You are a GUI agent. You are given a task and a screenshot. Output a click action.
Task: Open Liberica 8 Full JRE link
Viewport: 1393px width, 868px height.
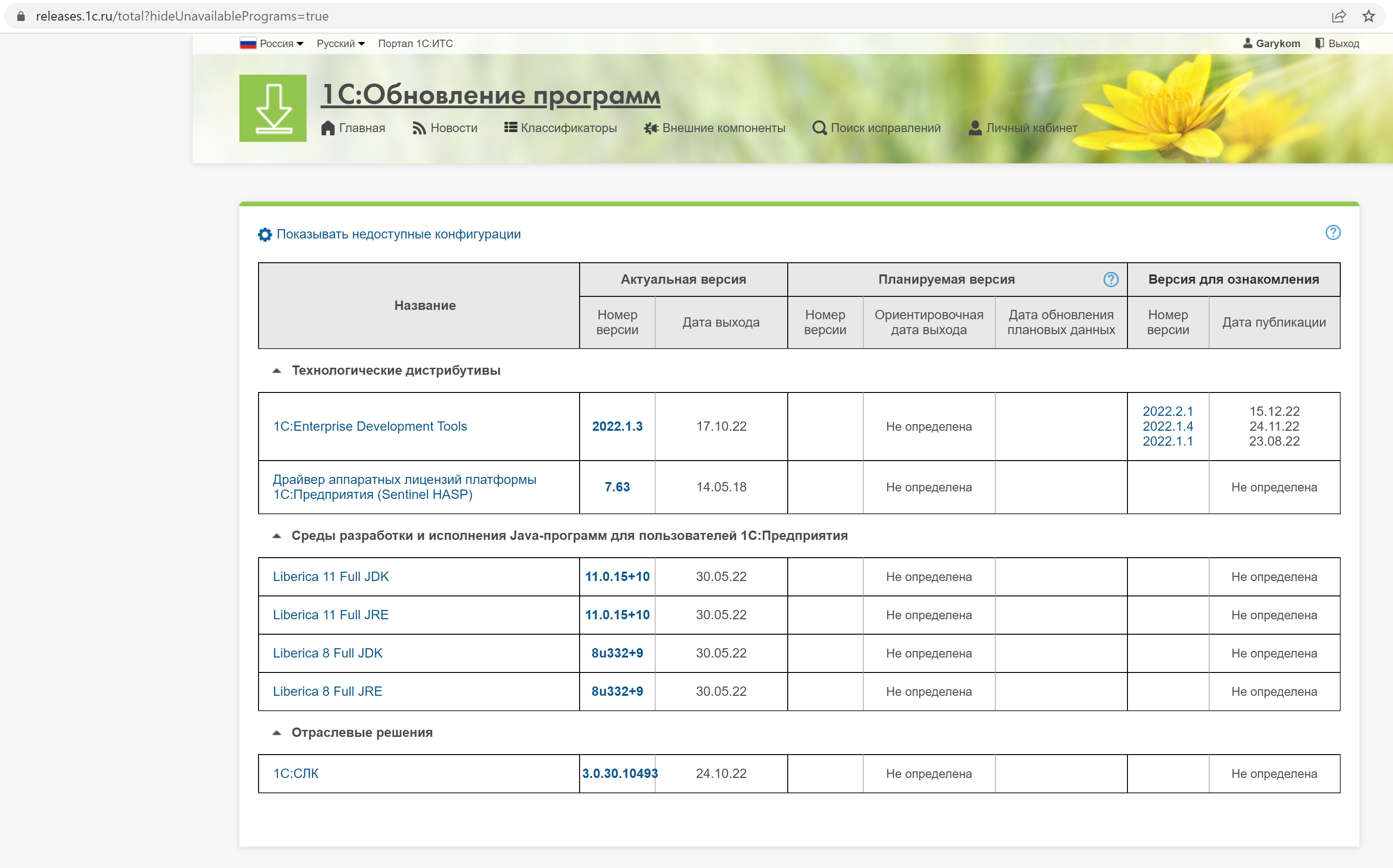tap(328, 692)
